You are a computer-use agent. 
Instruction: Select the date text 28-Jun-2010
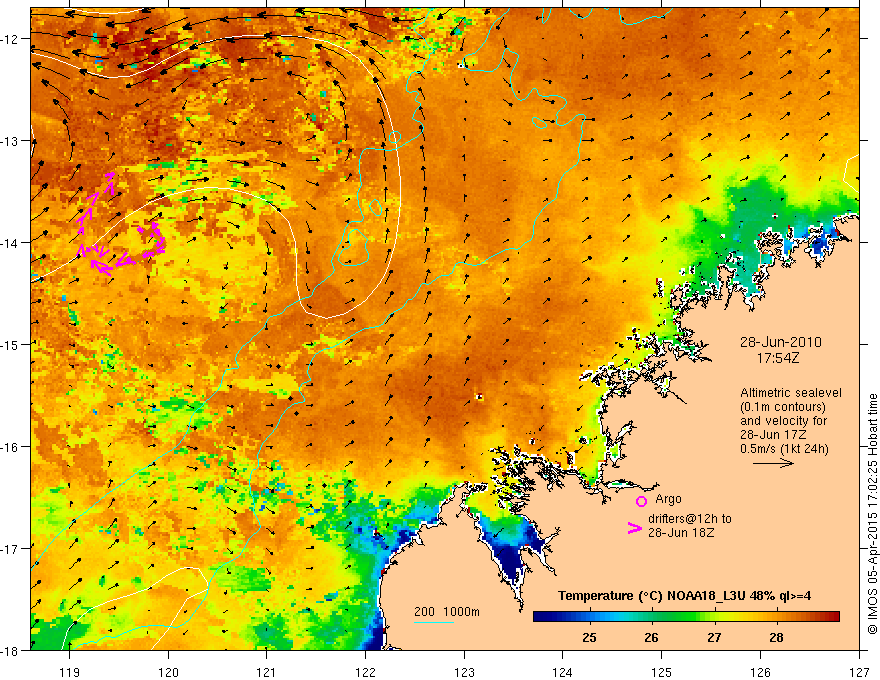click(781, 342)
